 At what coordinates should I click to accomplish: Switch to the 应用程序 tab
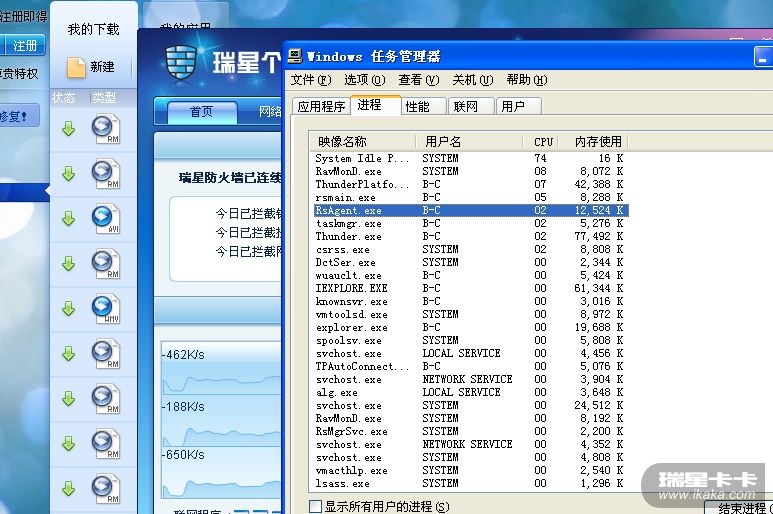(x=321, y=106)
